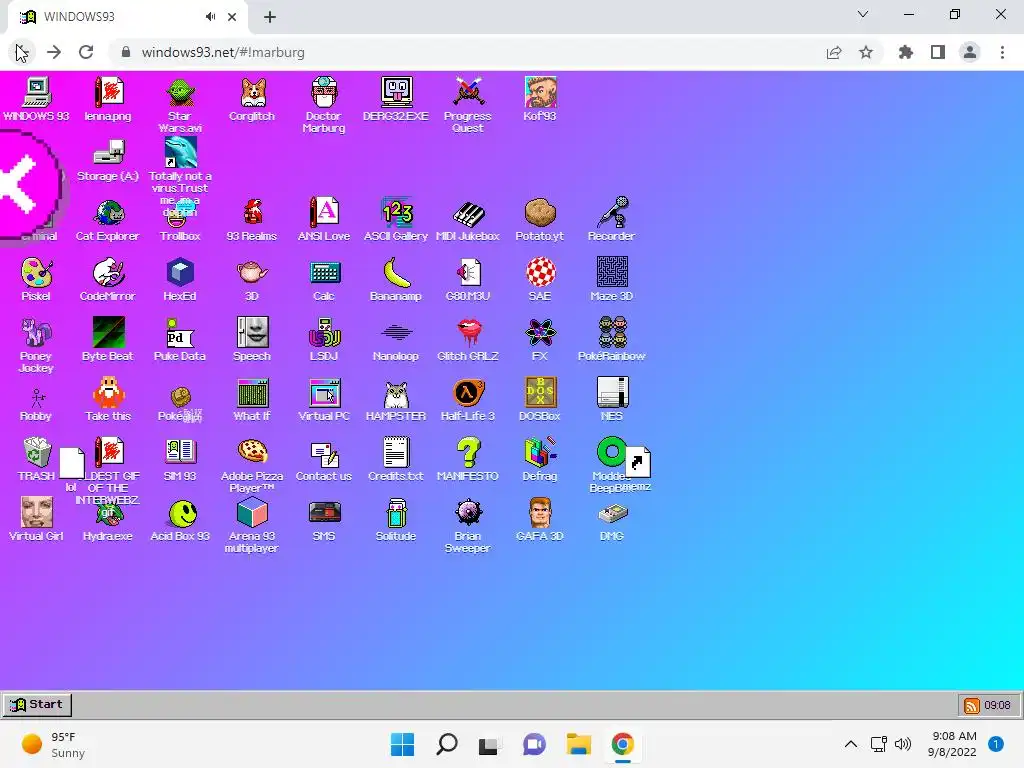Screen dimensions: 1024x768
Task: Launch PokéRainbow icon
Action: pyautogui.click(x=611, y=333)
